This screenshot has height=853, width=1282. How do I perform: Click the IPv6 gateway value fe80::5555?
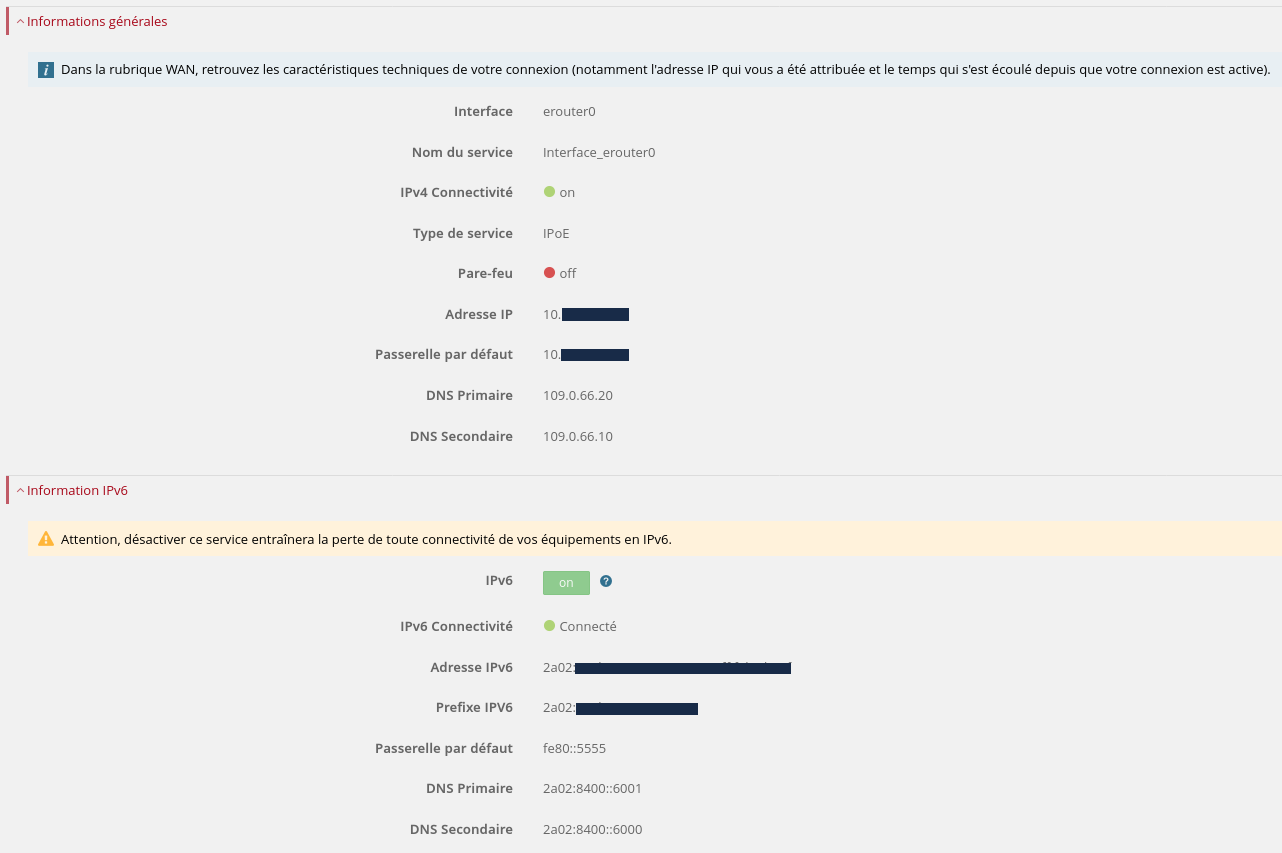click(x=574, y=748)
